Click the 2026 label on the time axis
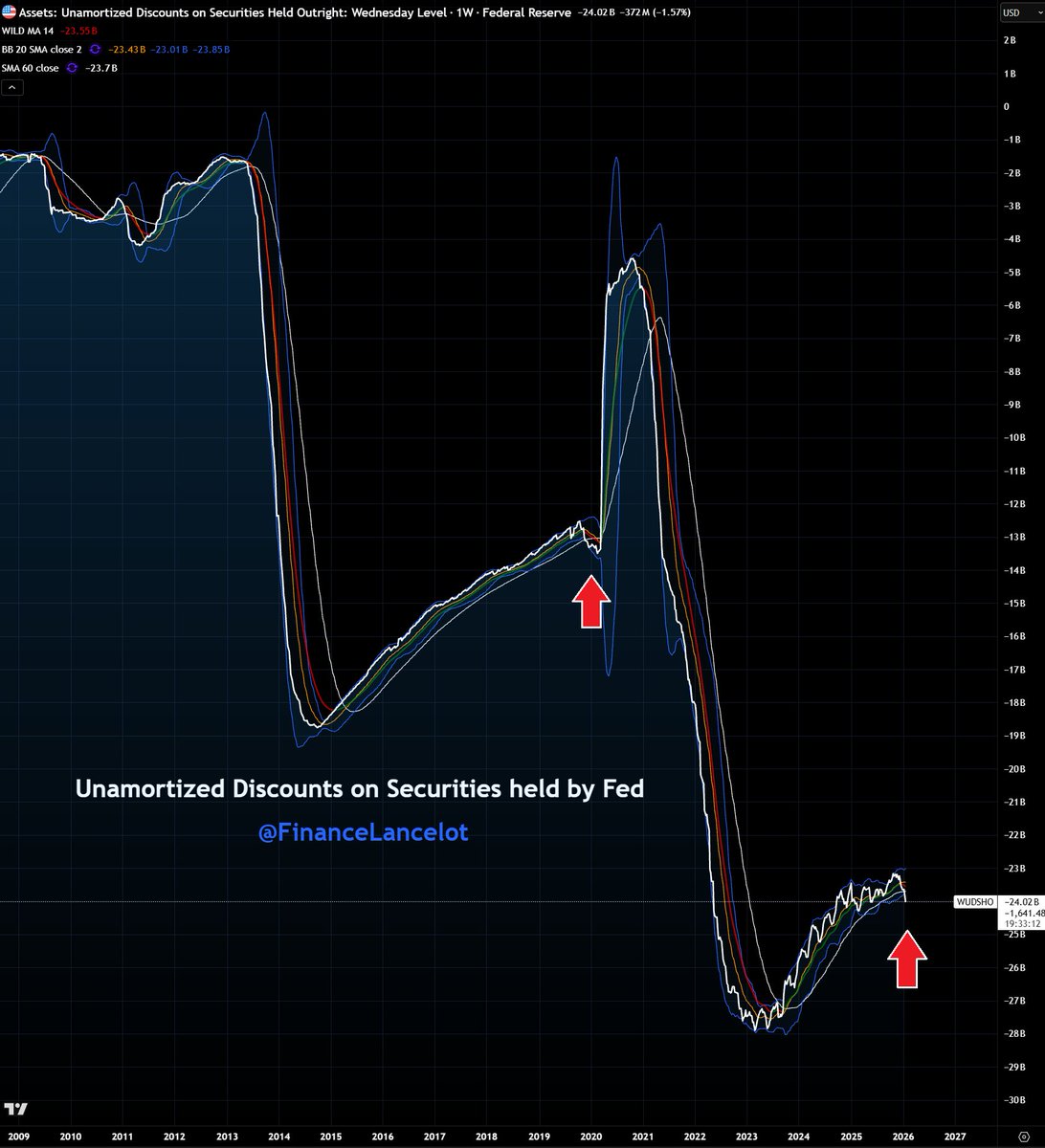1045x1148 pixels. click(x=904, y=1137)
